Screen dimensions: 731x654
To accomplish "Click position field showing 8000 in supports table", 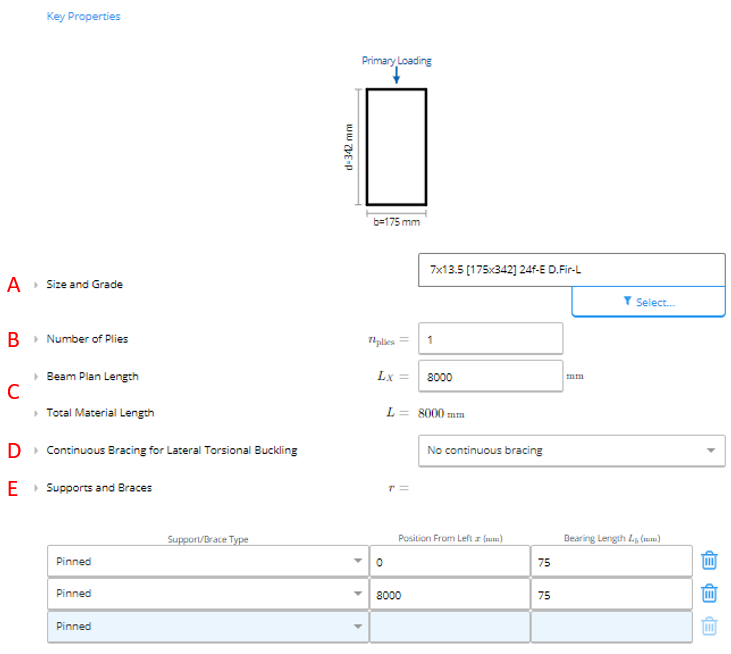I will (x=450, y=594).
